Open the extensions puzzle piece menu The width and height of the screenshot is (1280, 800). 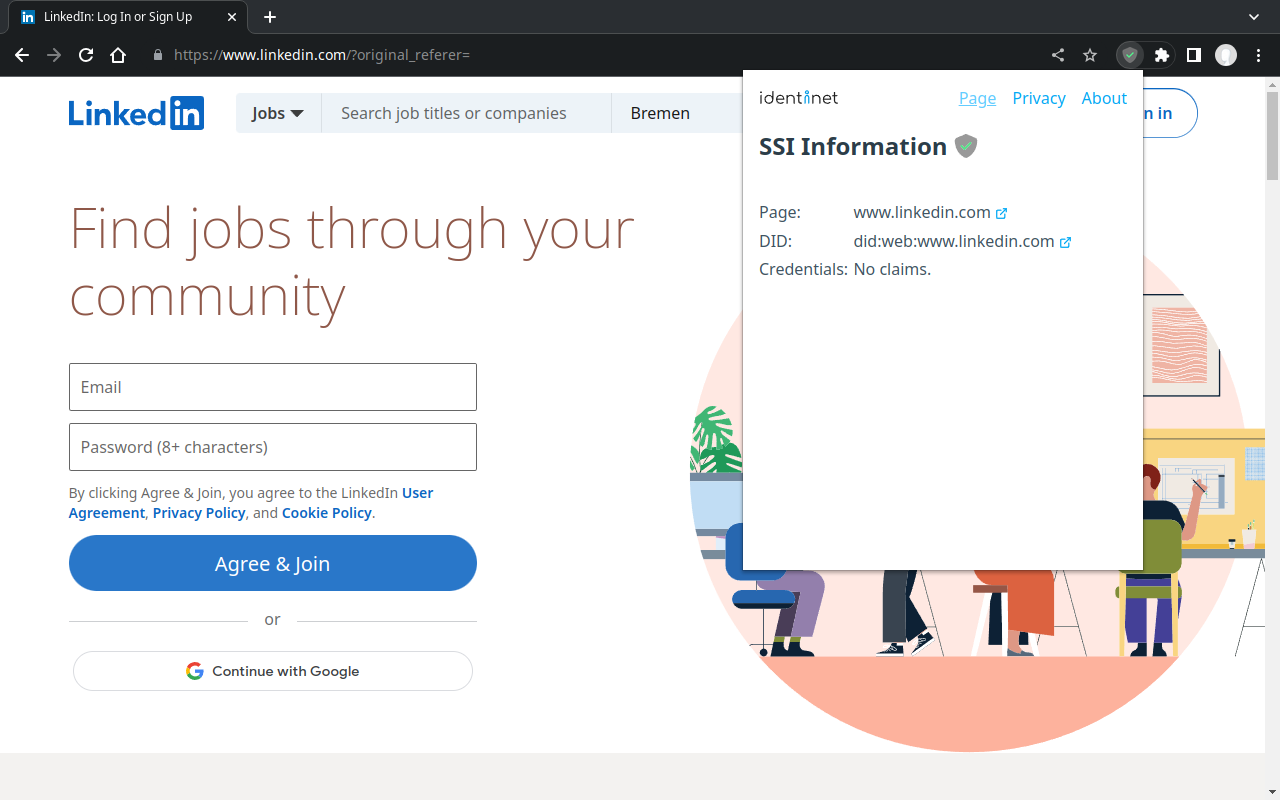[x=1162, y=55]
